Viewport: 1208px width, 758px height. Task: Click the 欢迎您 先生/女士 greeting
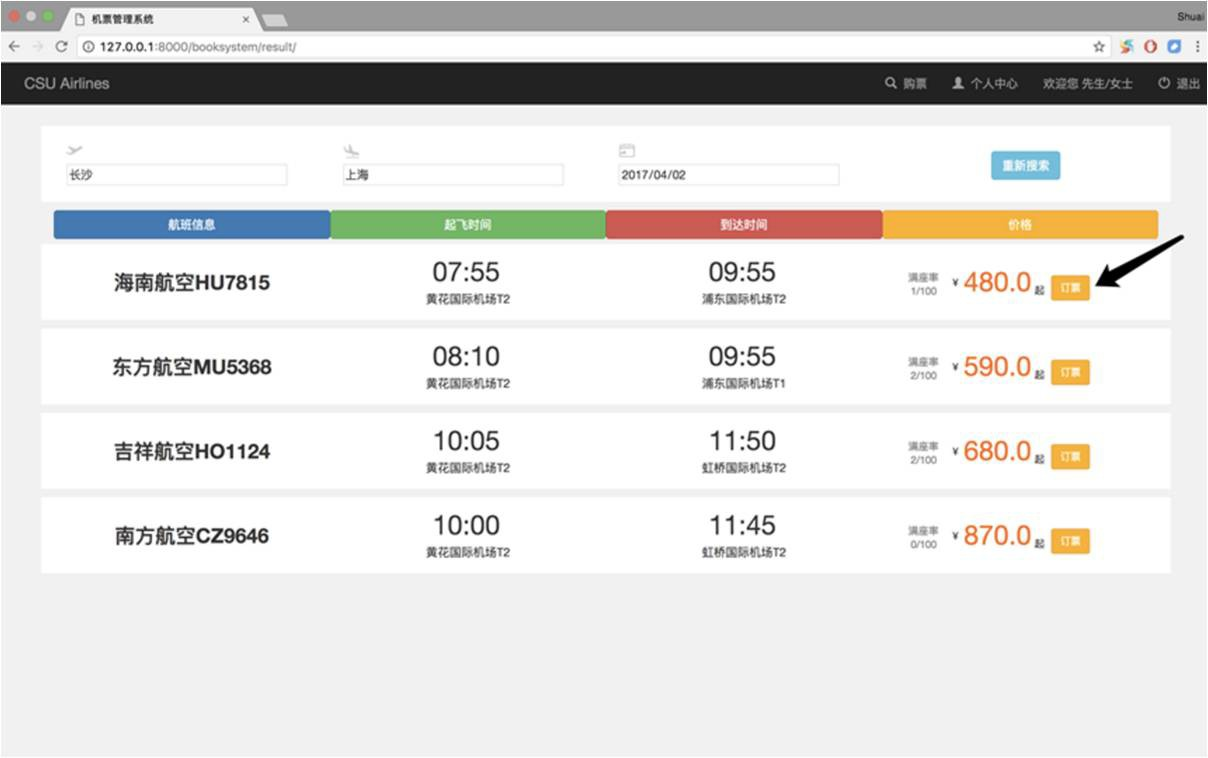click(1088, 84)
